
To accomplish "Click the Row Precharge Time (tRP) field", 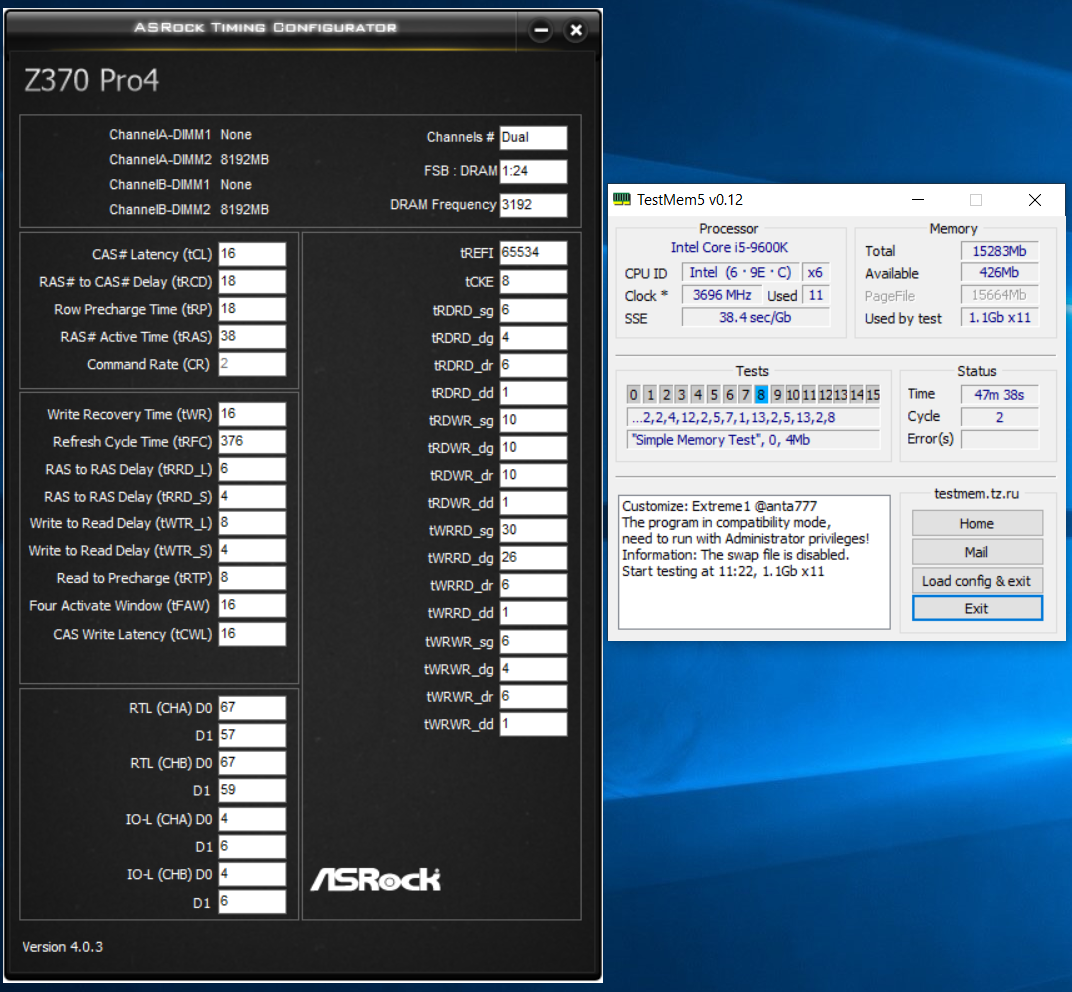I will coord(252,308).
